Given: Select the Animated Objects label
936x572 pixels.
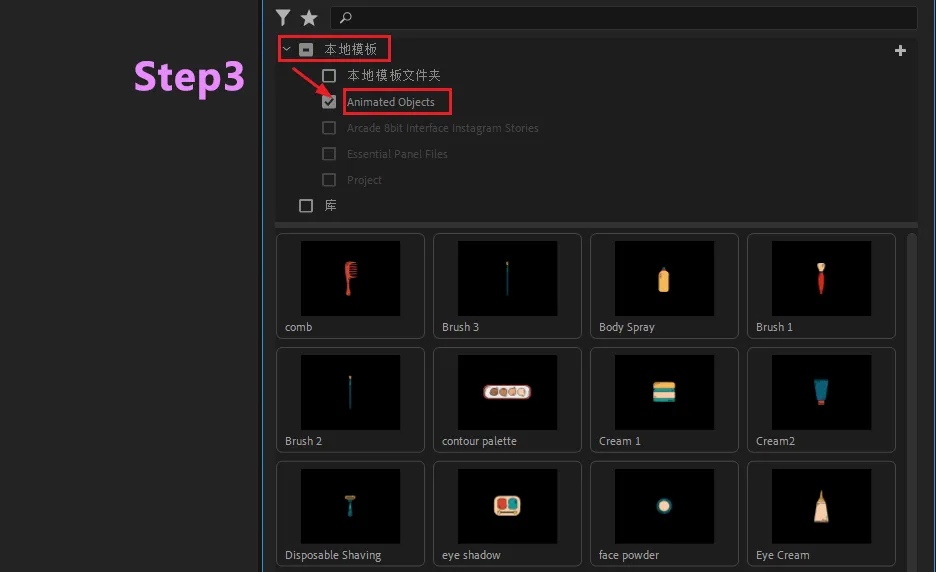Looking at the screenshot, I should tap(391, 102).
